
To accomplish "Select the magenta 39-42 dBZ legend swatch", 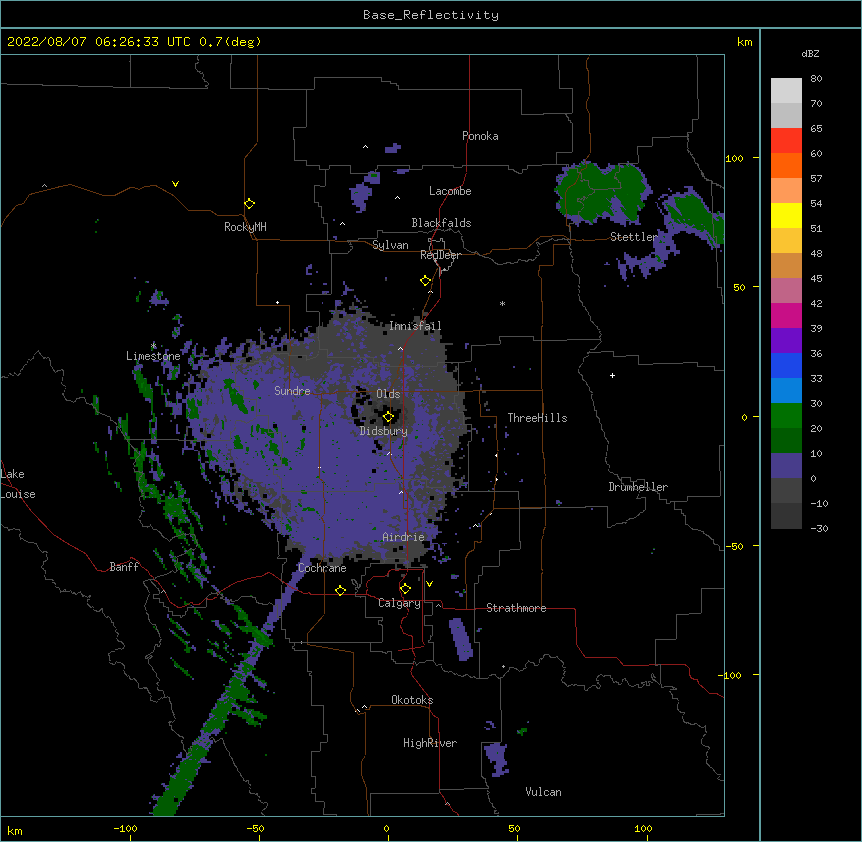I will click(x=786, y=315).
